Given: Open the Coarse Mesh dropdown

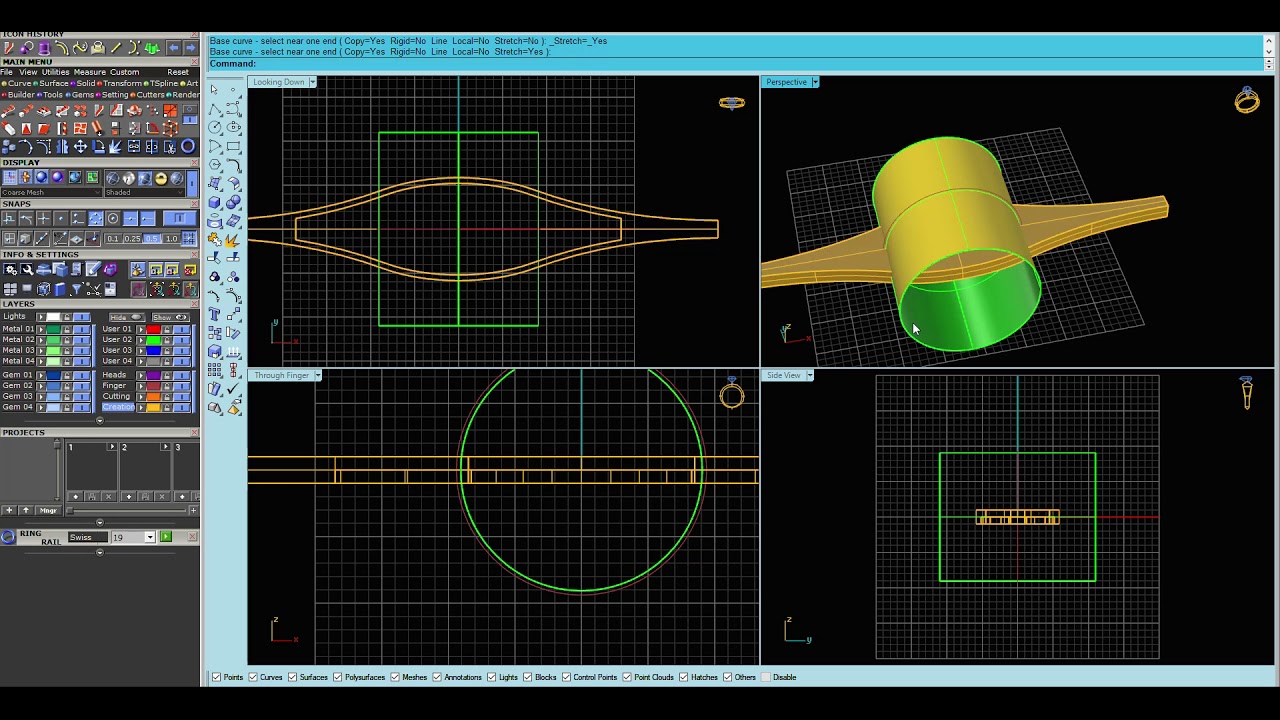Looking at the screenshot, I should pos(51,192).
